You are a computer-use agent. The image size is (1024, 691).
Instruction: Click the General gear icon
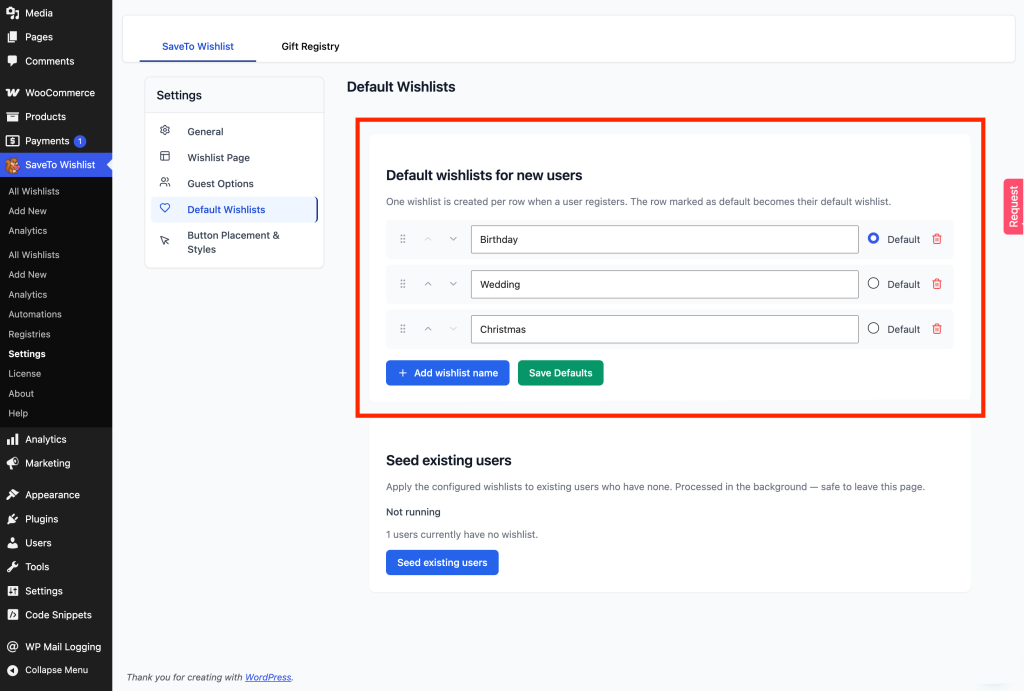pos(165,131)
